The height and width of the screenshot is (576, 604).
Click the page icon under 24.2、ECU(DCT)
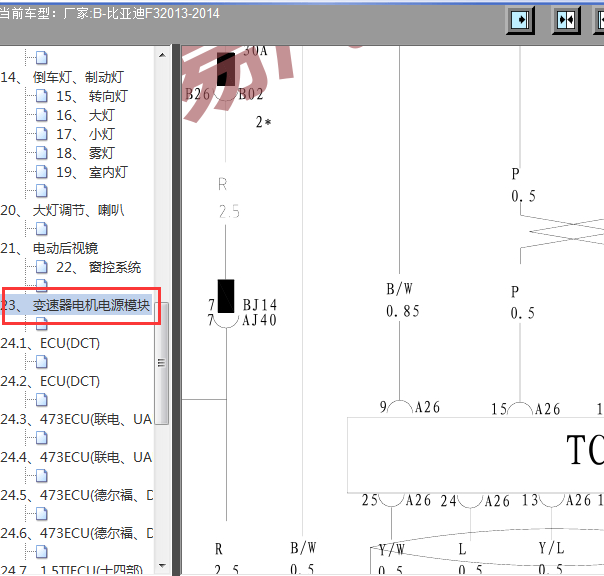[42, 400]
